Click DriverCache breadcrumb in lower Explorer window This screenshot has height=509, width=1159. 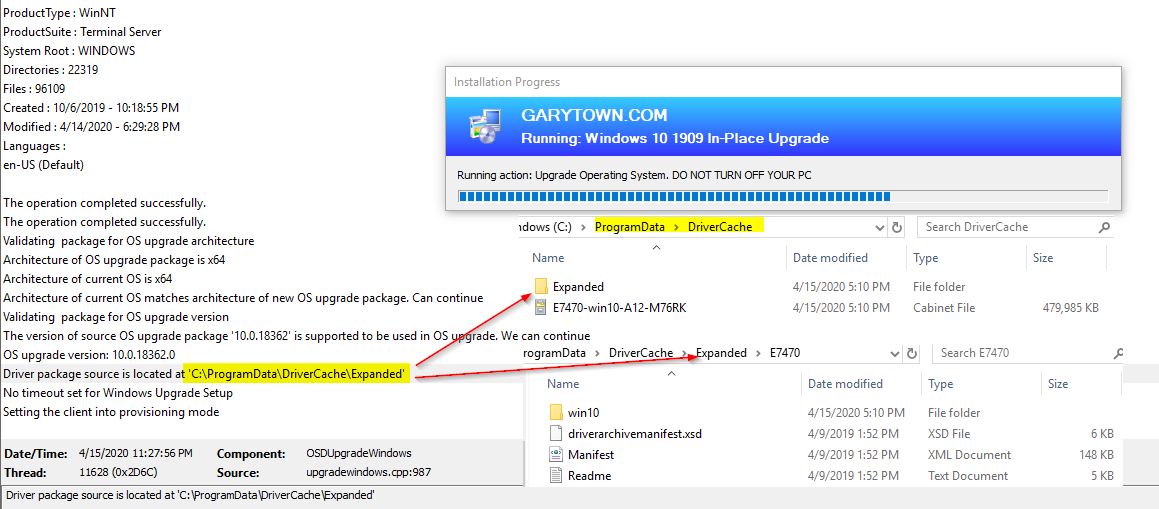pos(641,353)
